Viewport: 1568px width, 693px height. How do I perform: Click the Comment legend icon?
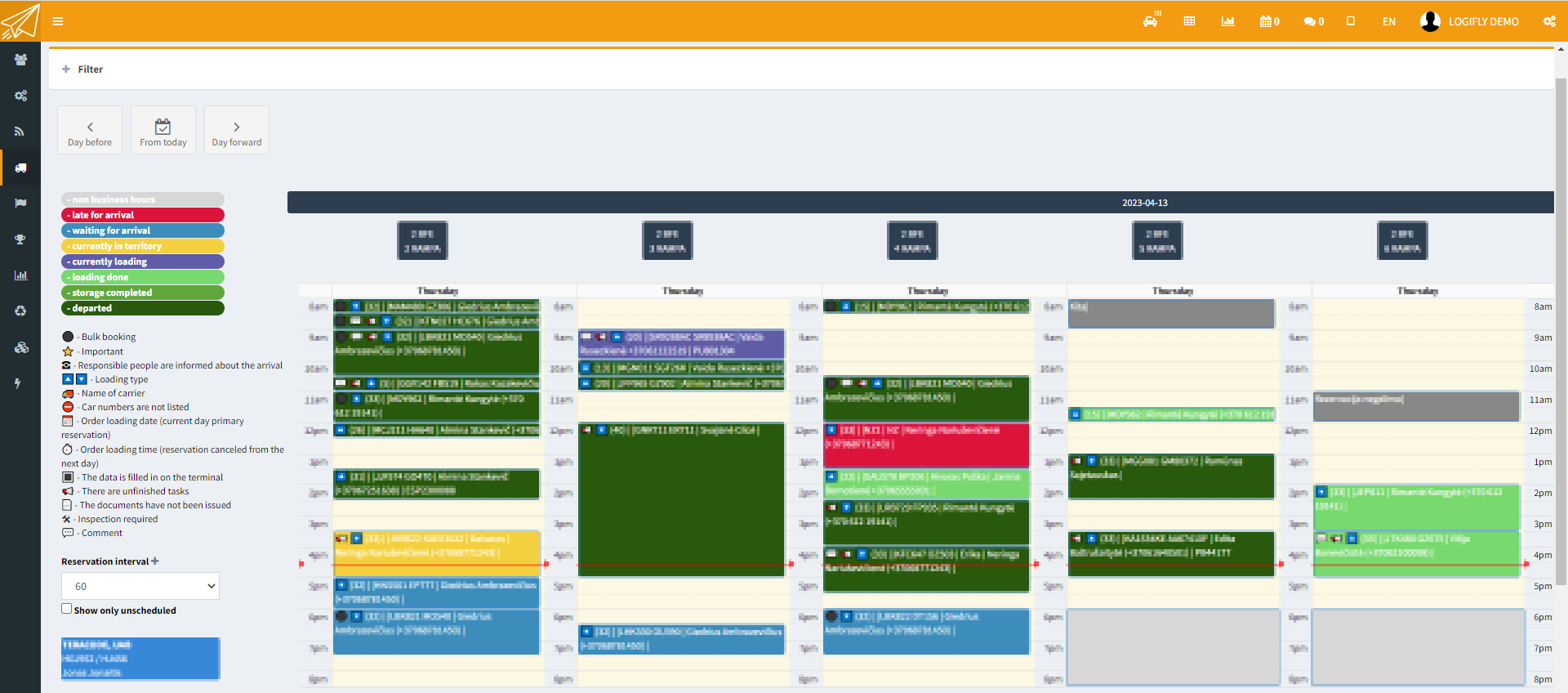click(x=68, y=533)
